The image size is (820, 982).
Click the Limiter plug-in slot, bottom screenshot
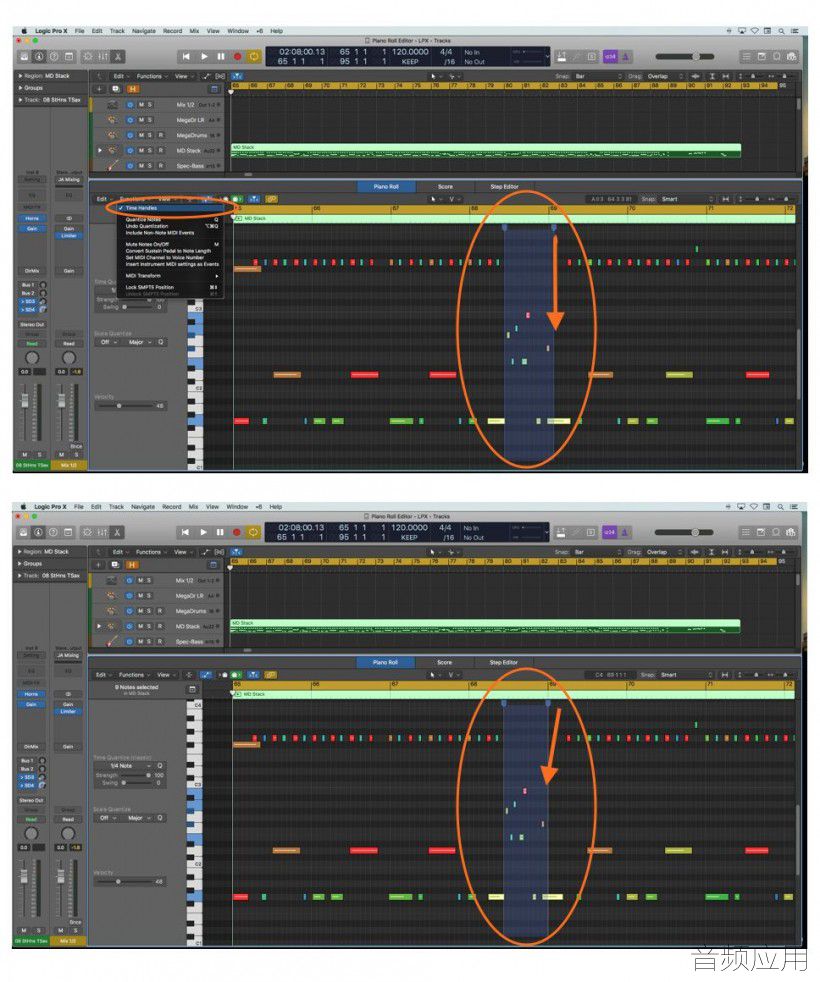[68, 711]
